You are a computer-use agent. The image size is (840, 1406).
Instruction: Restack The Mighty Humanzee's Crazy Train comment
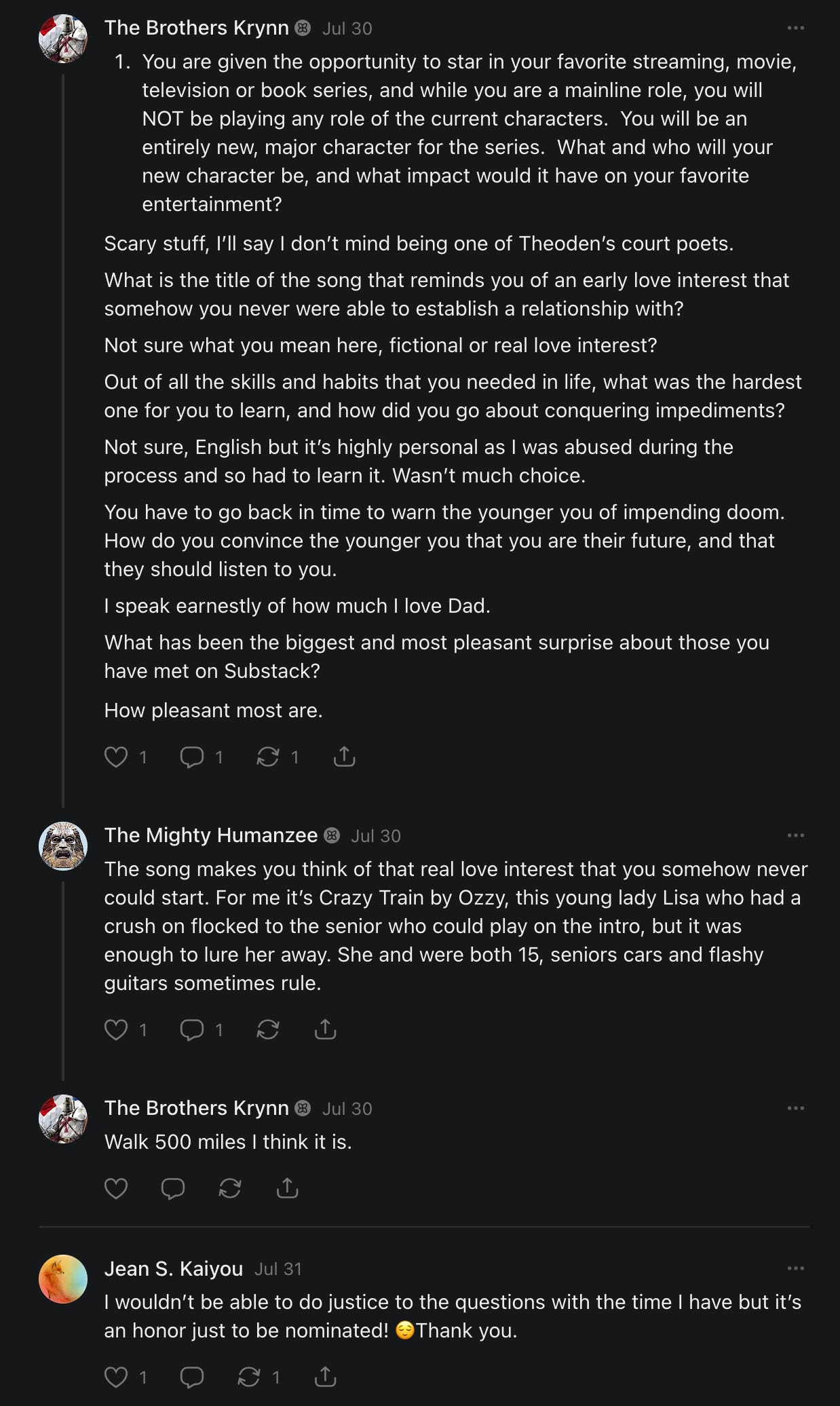pyautogui.click(x=268, y=1029)
